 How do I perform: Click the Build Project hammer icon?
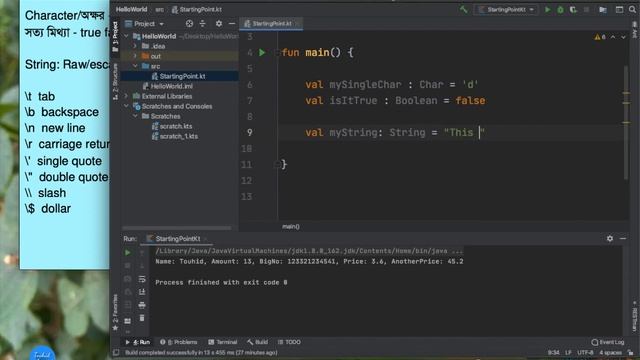463,9
